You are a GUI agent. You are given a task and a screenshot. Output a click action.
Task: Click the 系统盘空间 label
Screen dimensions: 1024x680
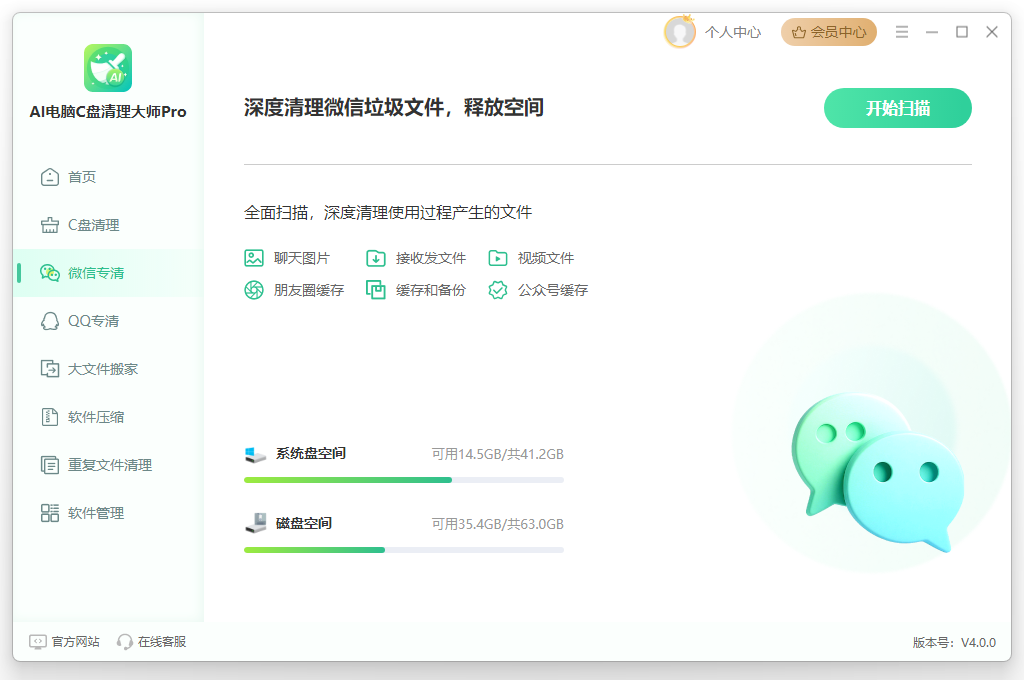pyautogui.click(x=311, y=453)
